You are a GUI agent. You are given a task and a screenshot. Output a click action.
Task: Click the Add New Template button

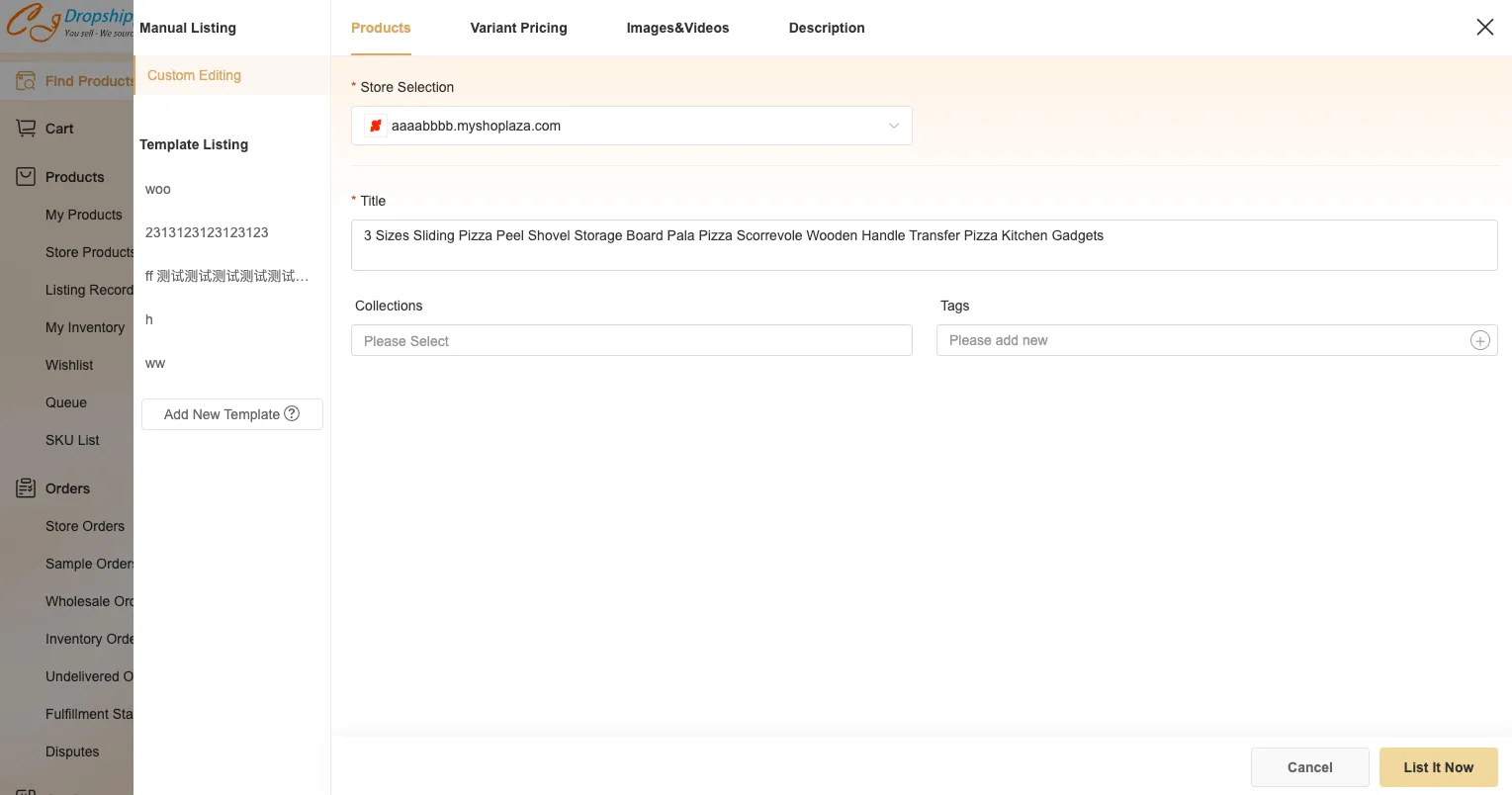222,414
